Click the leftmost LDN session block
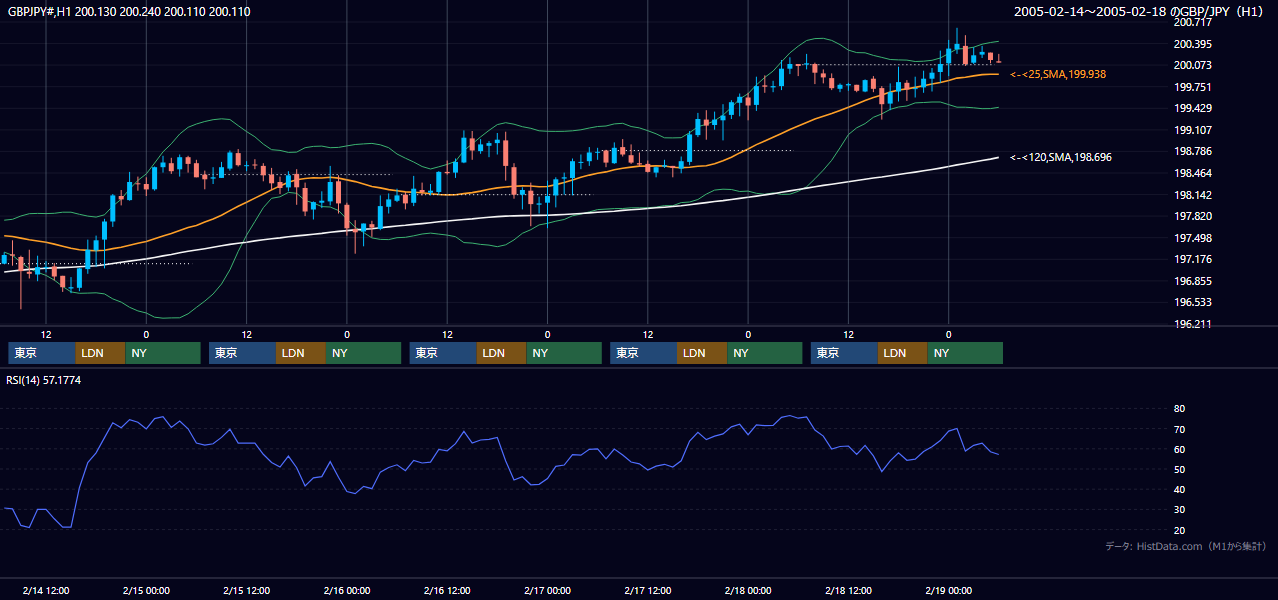Viewport: 1278px width, 600px height. tap(100, 353)
